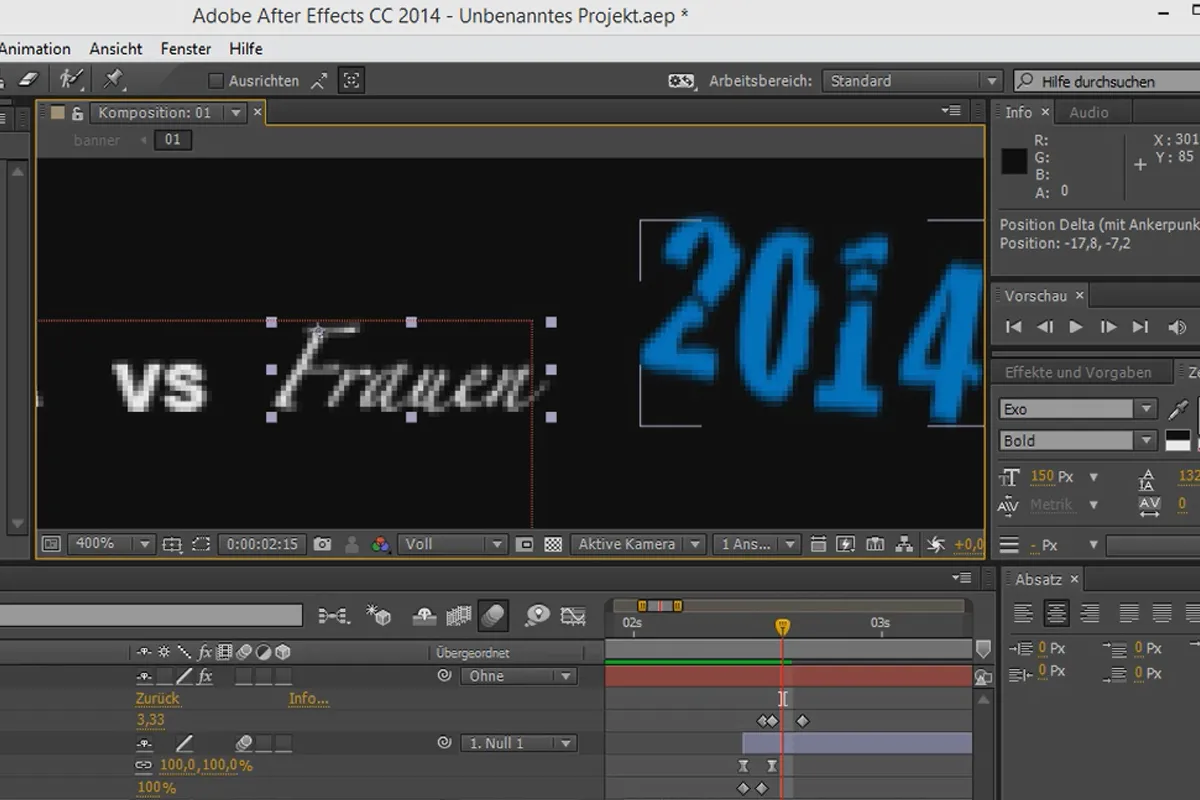Click the snapping options bounding box icon
Viewport: 1200px width, 800px height.
pos(351,80)
